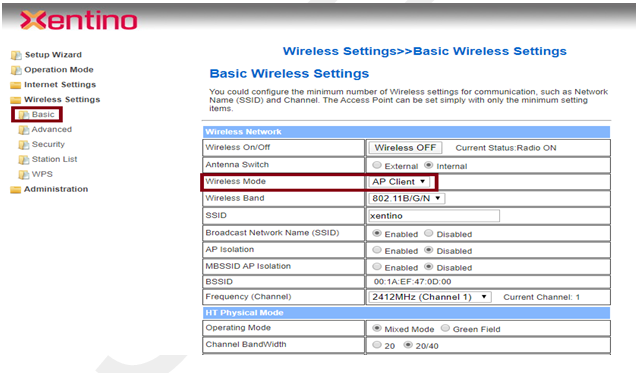Click the Internet Settings folder icon

tap(16, 85)
